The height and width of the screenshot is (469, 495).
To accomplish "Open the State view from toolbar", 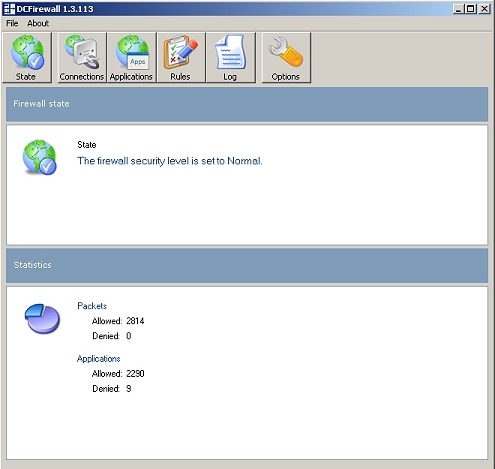I will click(27, 58).
